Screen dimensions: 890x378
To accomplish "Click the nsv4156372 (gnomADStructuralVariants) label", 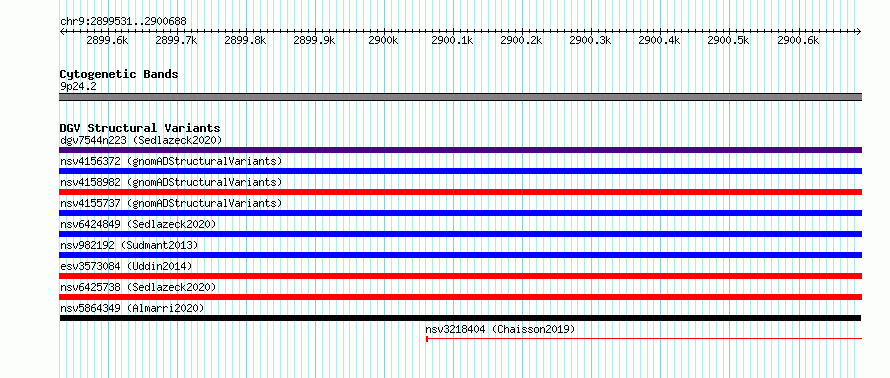I will click(x=171, y=161).
